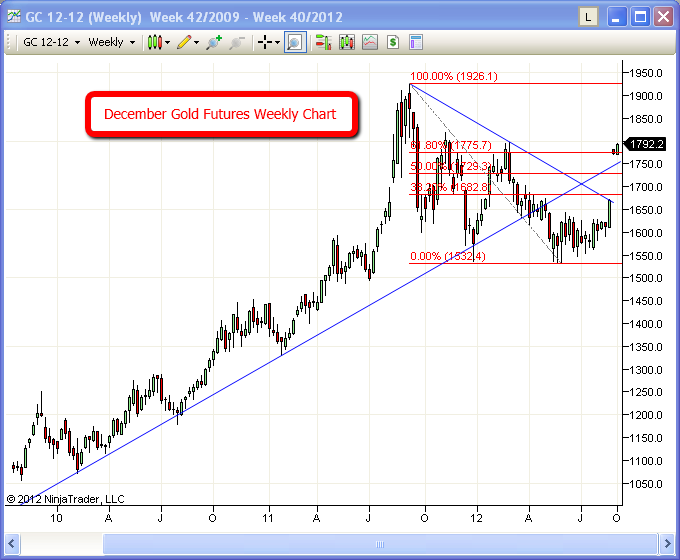
Task: Expand the drawing tools dropdown arrow
Action: point(197,42)
